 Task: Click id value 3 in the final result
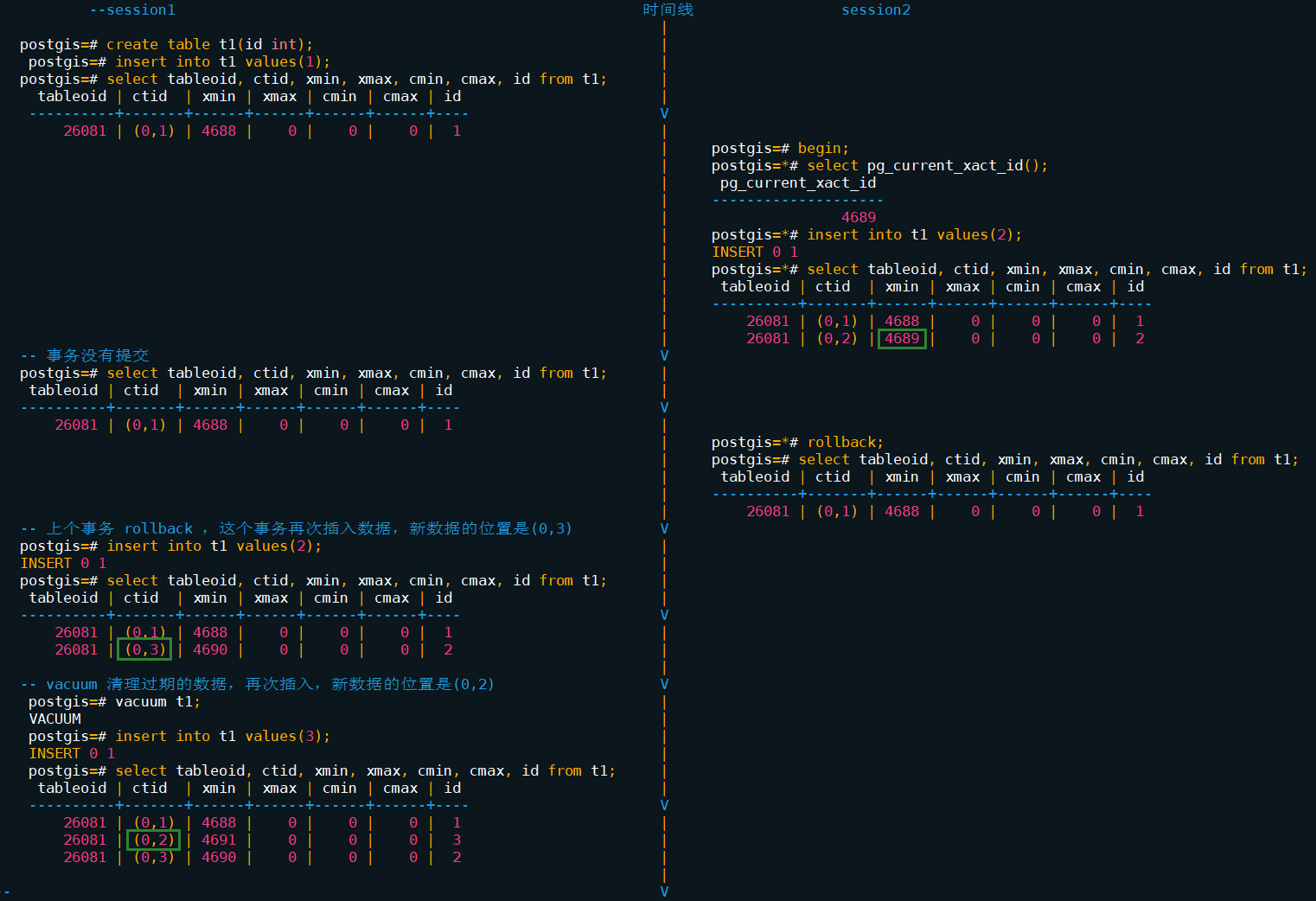[457, 840]
